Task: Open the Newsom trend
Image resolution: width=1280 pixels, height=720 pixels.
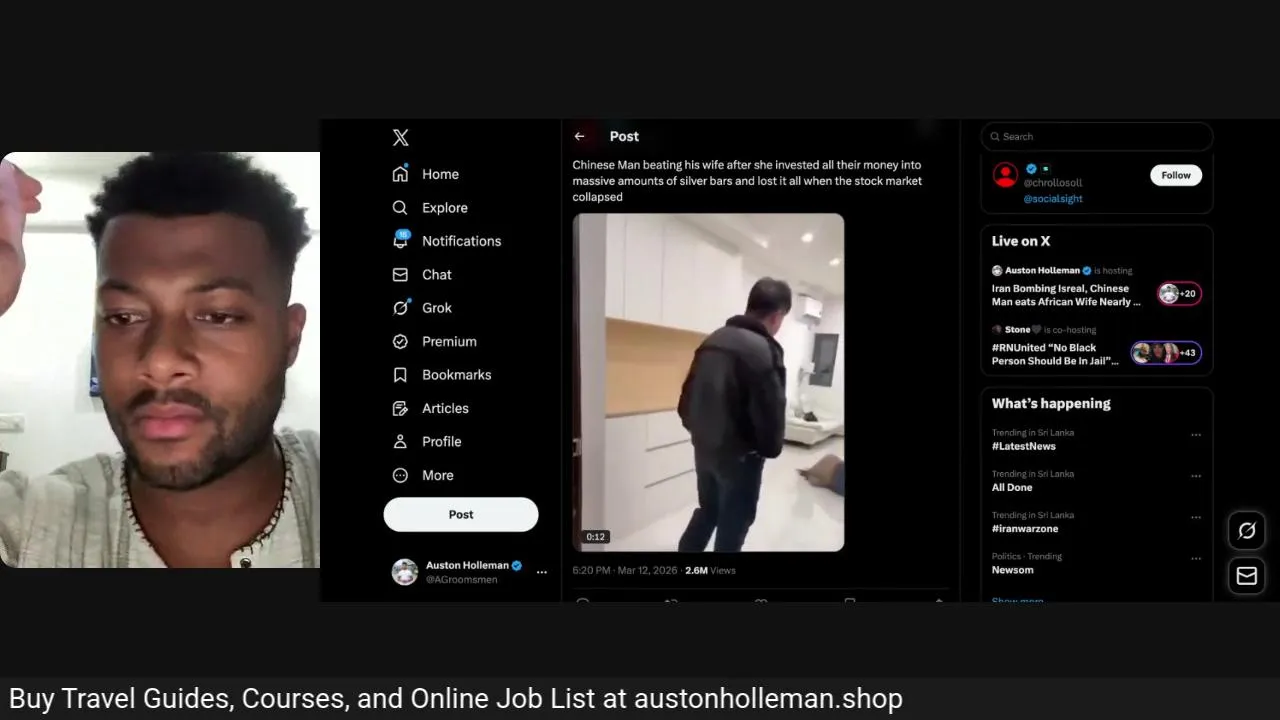Action: [1013, 570]
